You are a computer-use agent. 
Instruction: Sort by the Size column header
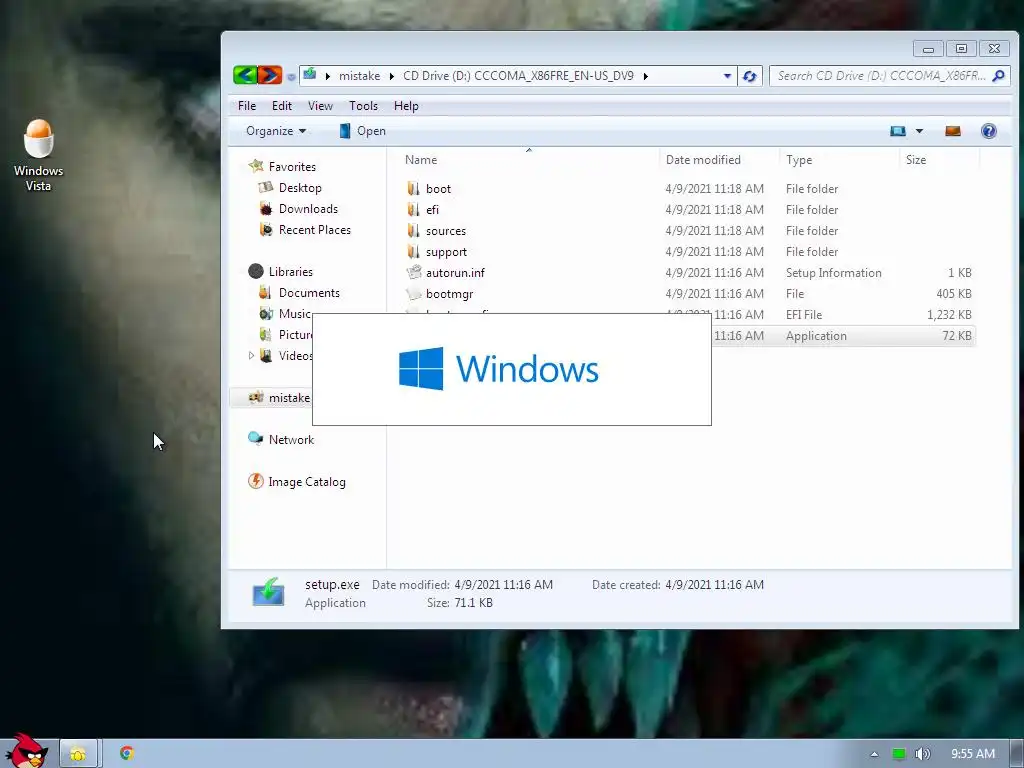tap(938, 160)
